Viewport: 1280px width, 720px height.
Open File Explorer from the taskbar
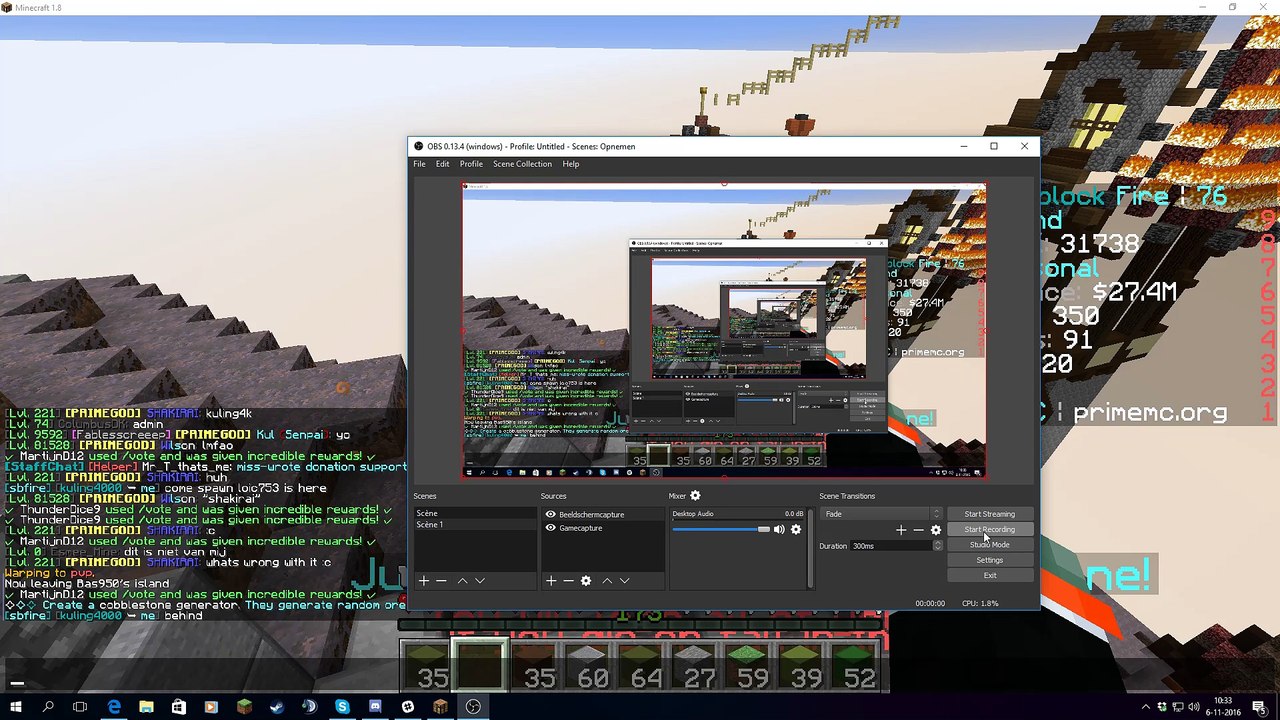click(146, 707)
